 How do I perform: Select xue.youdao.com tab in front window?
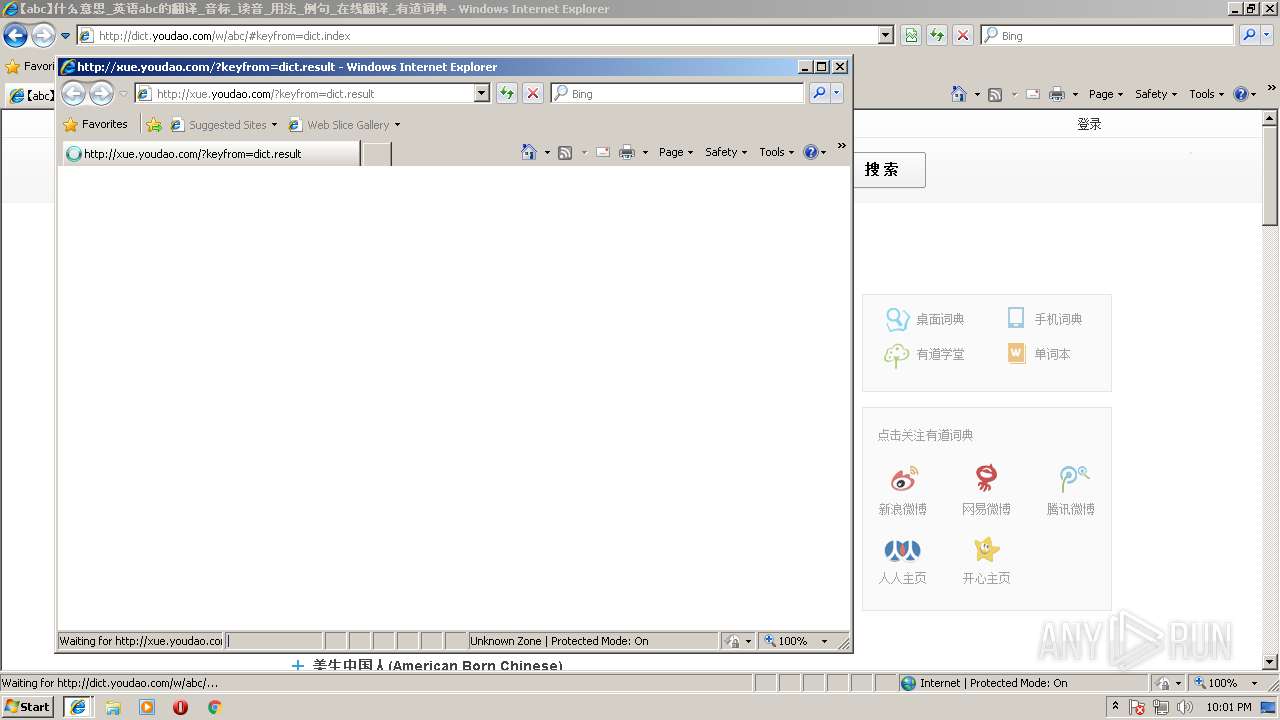211,153
